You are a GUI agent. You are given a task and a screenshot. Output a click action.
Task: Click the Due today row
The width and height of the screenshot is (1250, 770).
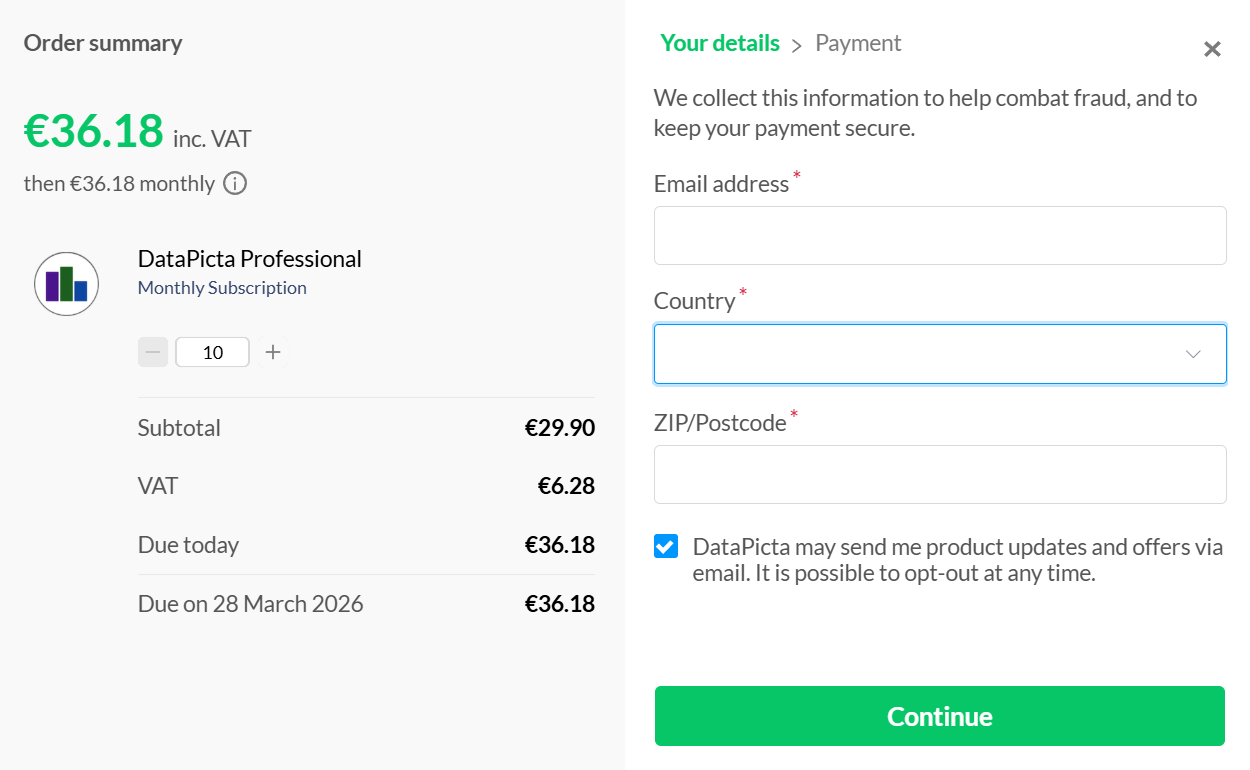click(x=365, y=544)
